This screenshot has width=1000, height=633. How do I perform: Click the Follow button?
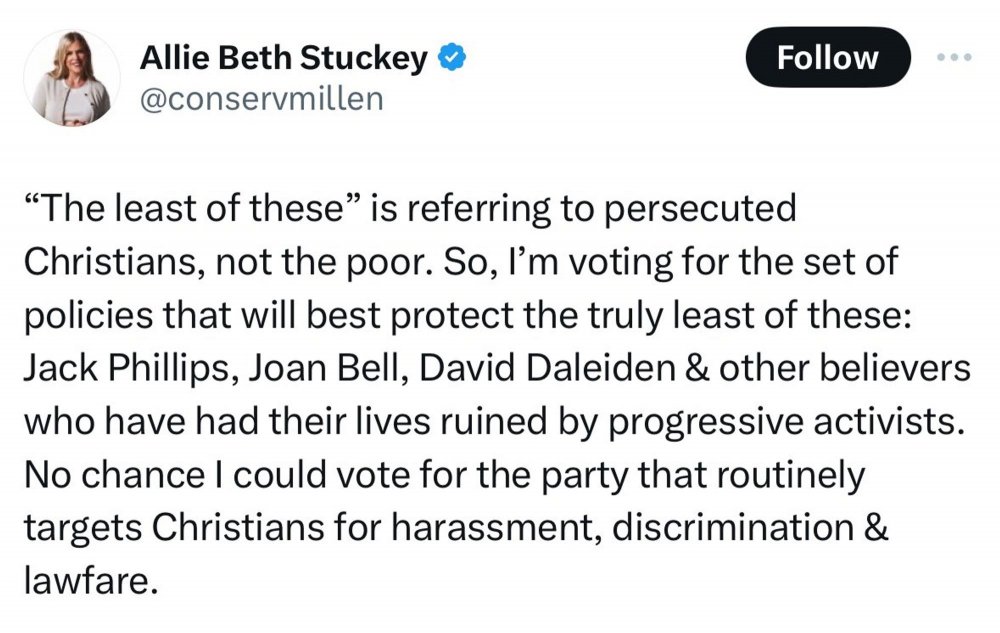pyautogui.click(x=828, y=58)
